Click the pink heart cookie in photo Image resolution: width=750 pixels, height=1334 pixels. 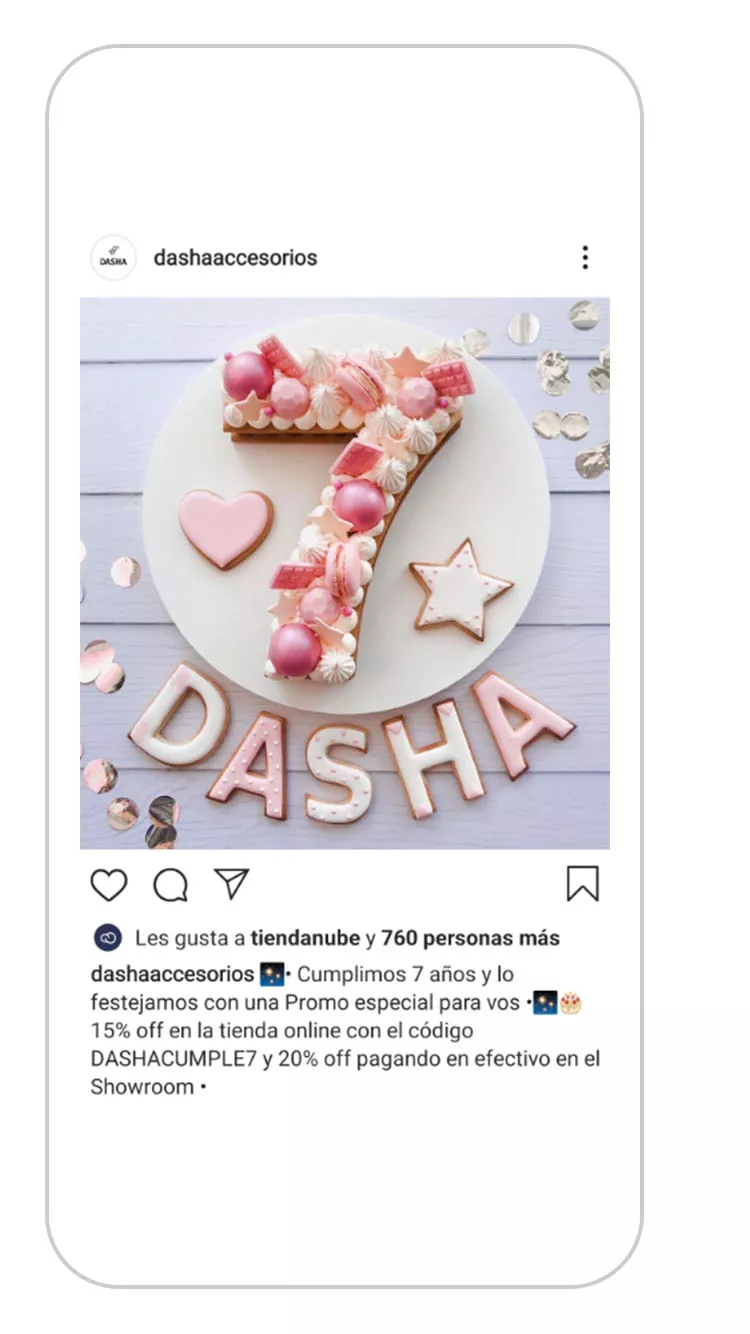tap(225, 528)
